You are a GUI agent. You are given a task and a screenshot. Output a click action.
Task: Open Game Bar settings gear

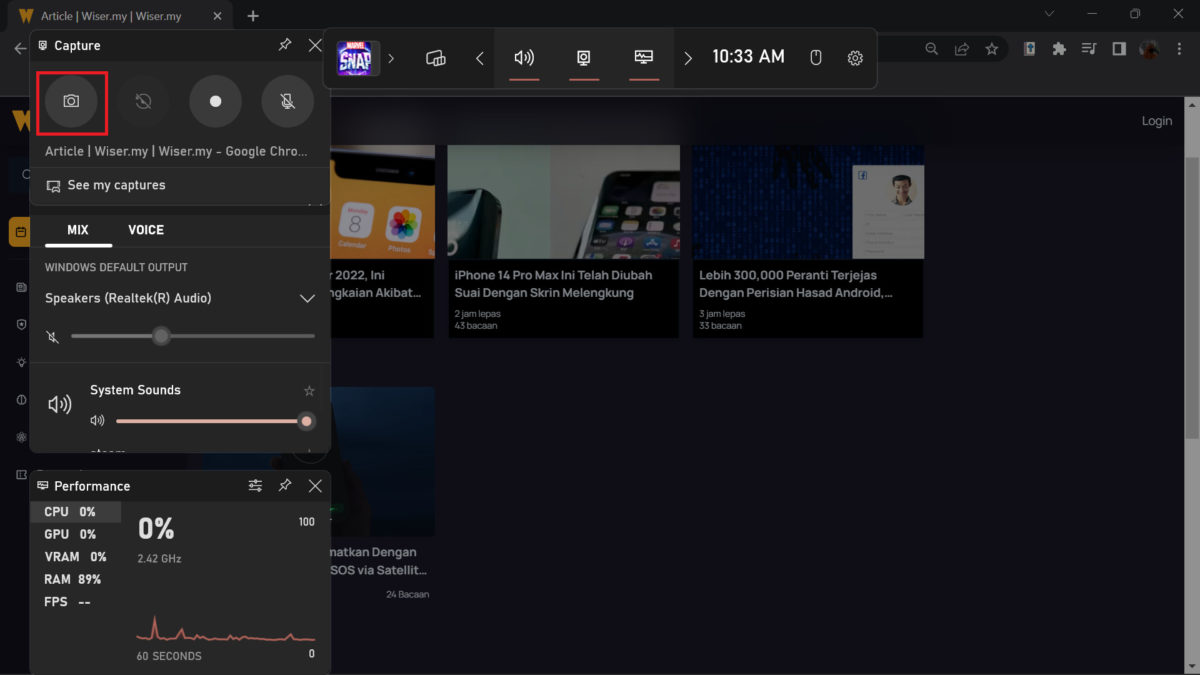(855, 58)
